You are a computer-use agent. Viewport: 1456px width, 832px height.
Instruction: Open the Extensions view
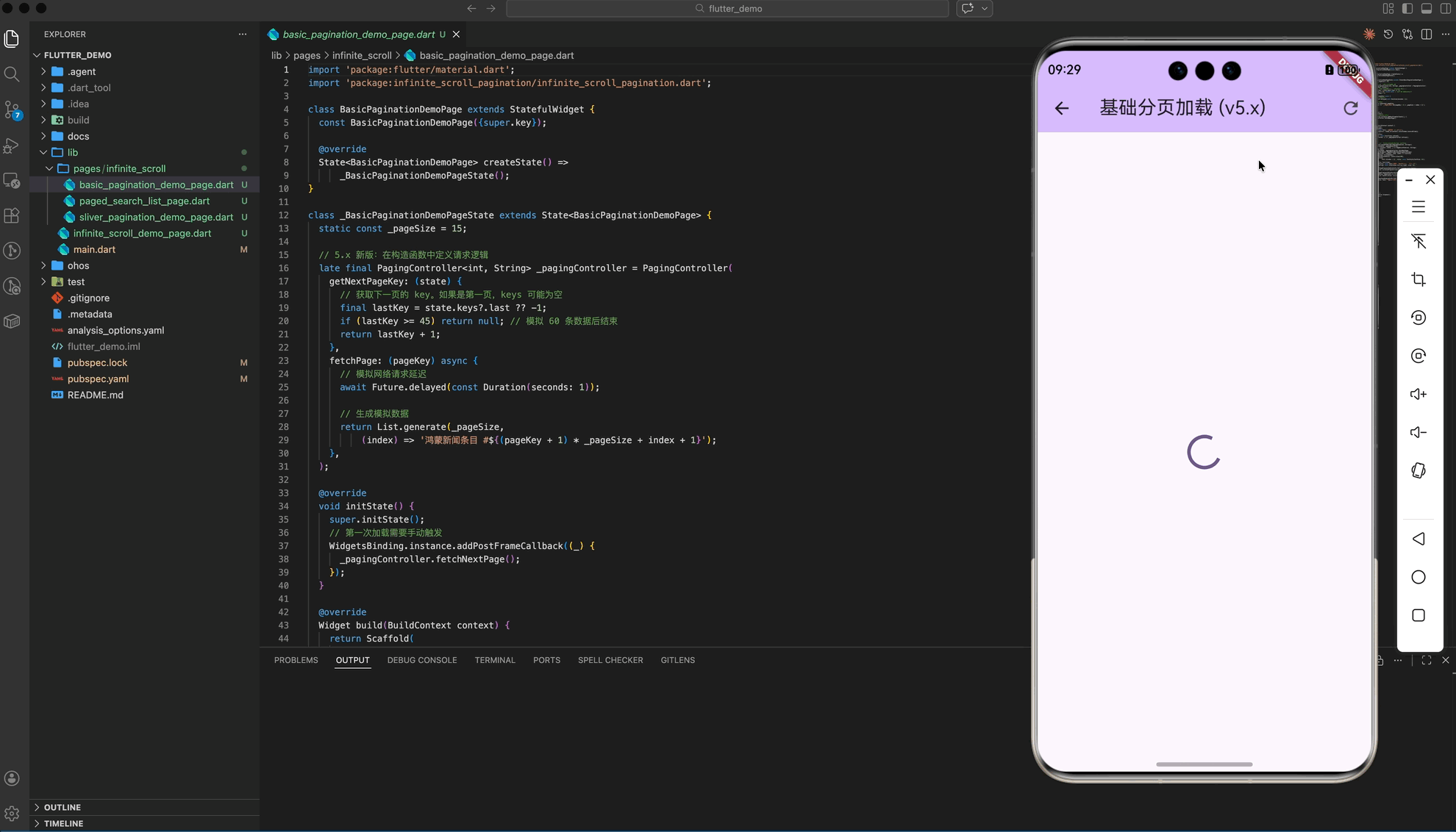(12, 216)
